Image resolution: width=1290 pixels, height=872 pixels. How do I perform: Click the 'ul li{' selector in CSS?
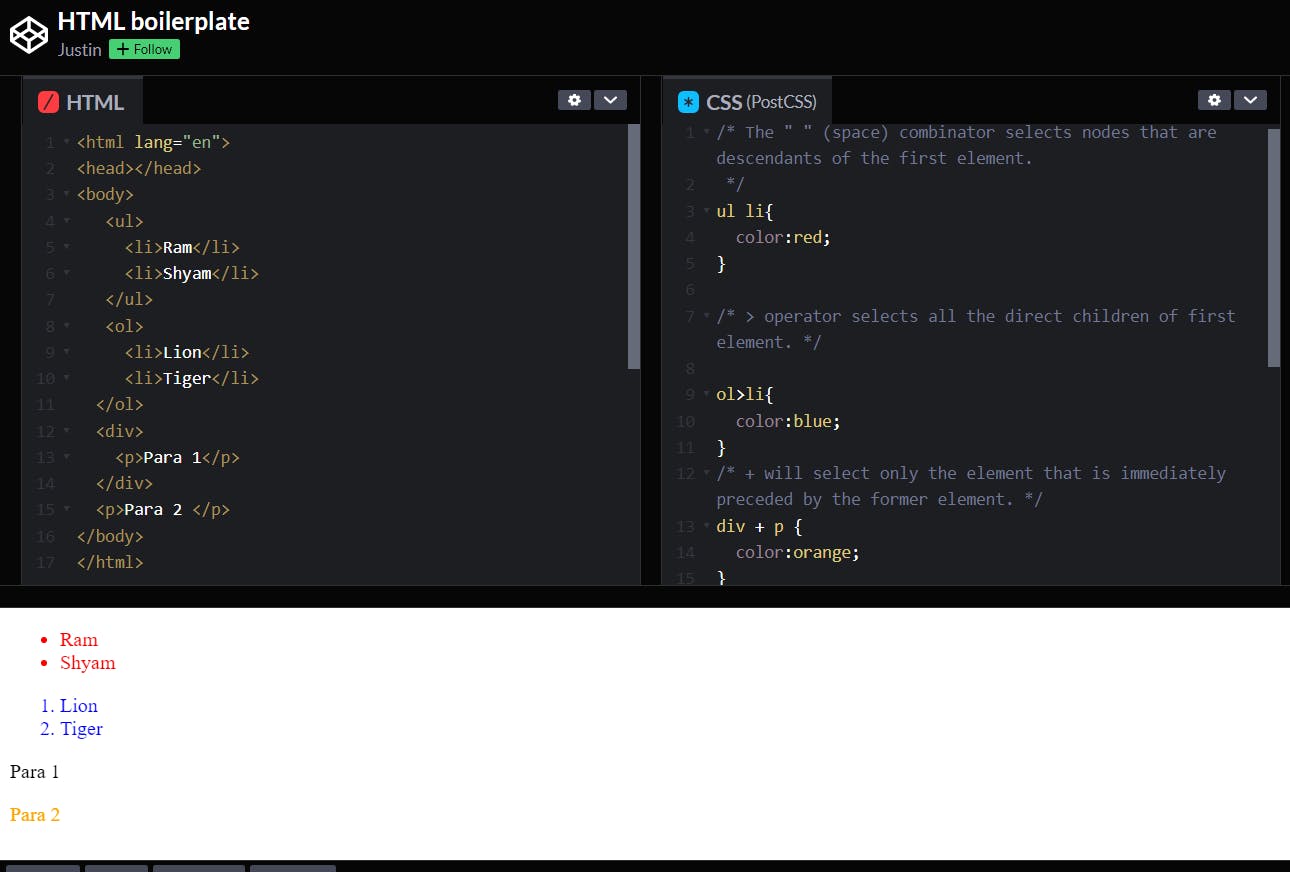pyautogui.click(x=745, y=211)
